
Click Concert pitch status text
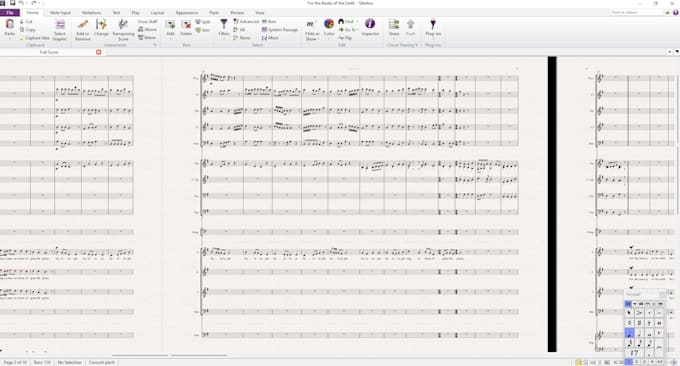coord(102,362)
